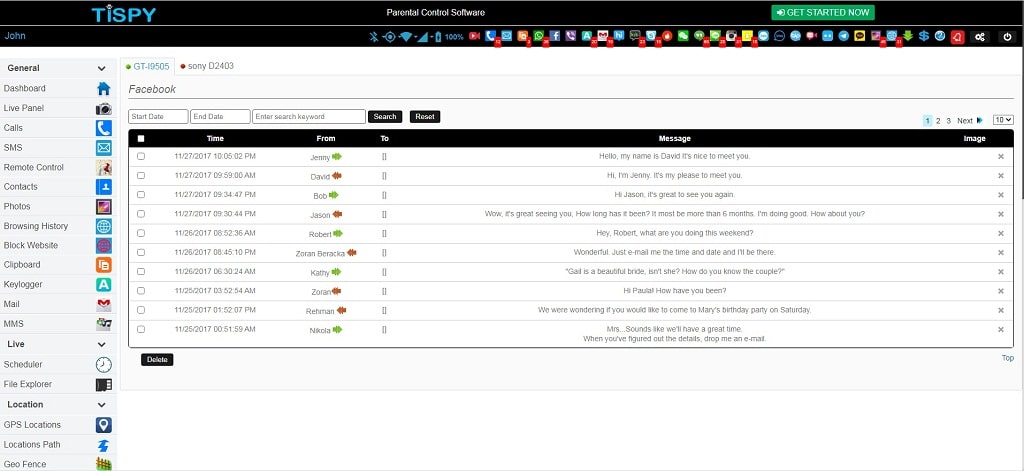This screenshot has height=471, width=1024.
Task: Check the box for Jason's message row
Action: point(141,214)
